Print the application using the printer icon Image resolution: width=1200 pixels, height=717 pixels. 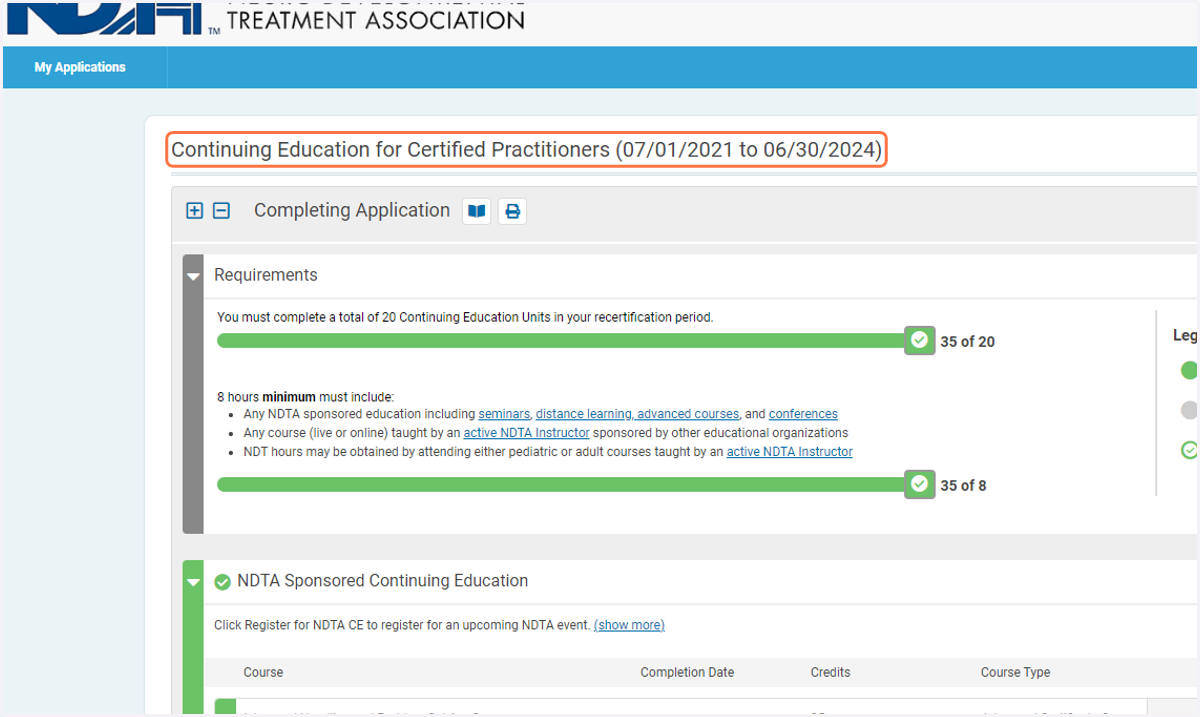(x=513, y=211)
